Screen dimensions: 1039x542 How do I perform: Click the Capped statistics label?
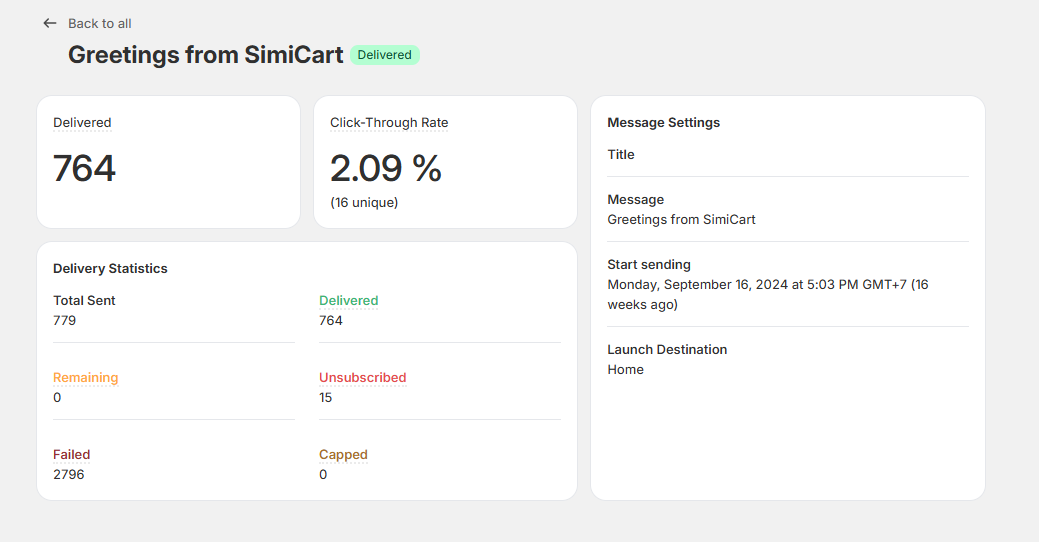click(x=343, y=454)
